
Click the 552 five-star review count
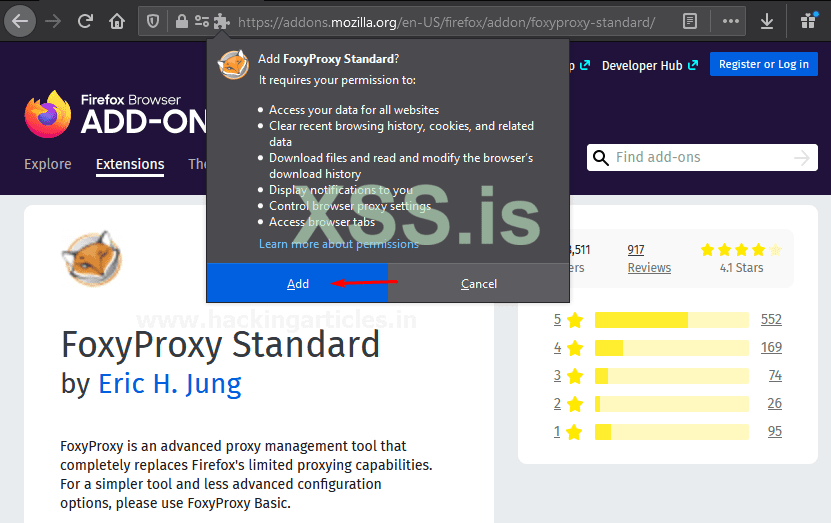pyautogui.click(x=771, y=320)
